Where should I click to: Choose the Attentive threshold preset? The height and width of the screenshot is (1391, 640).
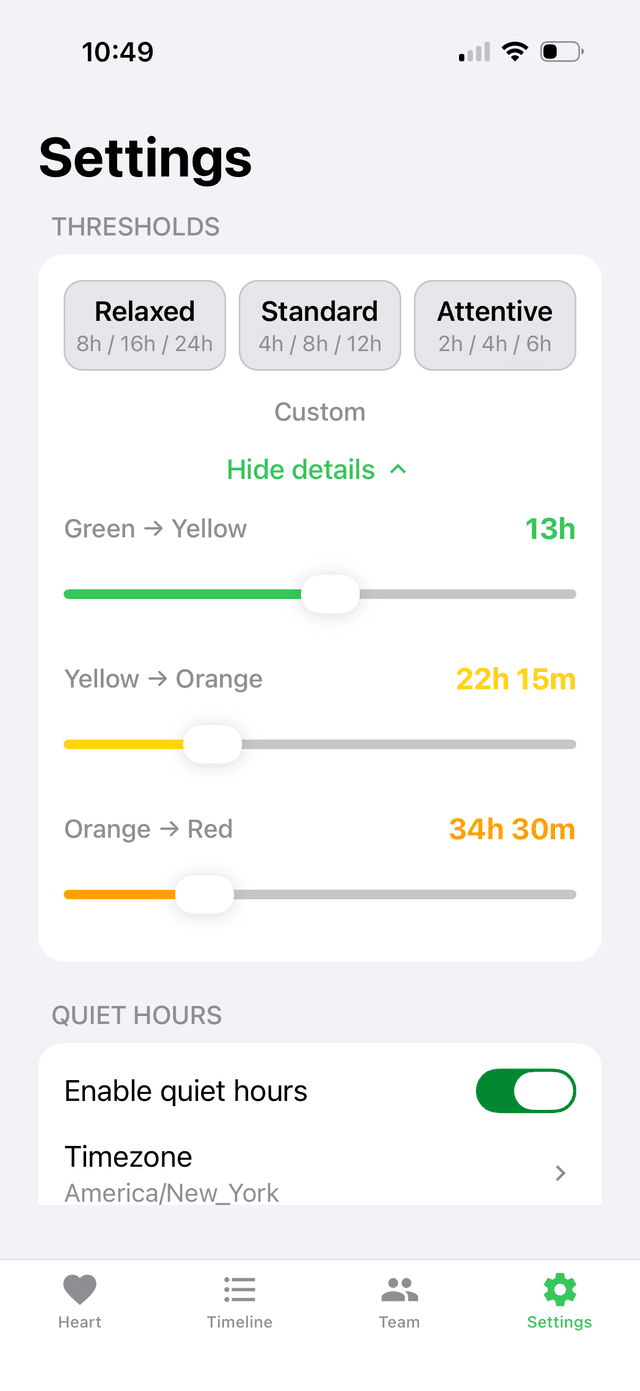click(494, 325)
